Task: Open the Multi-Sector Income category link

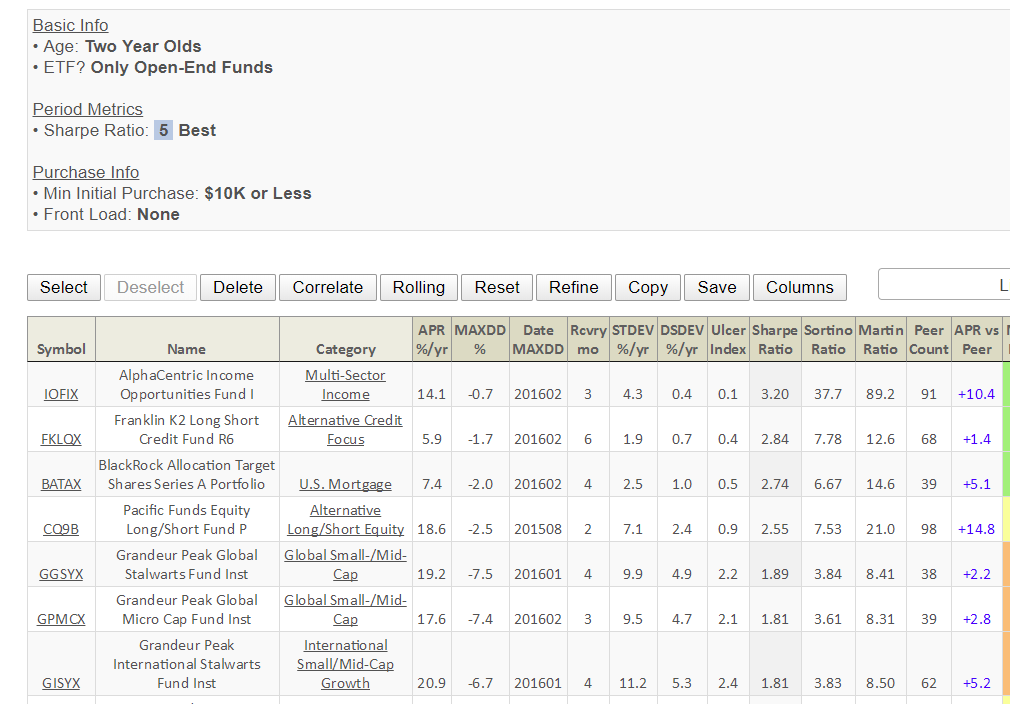Action: [345, 385]
